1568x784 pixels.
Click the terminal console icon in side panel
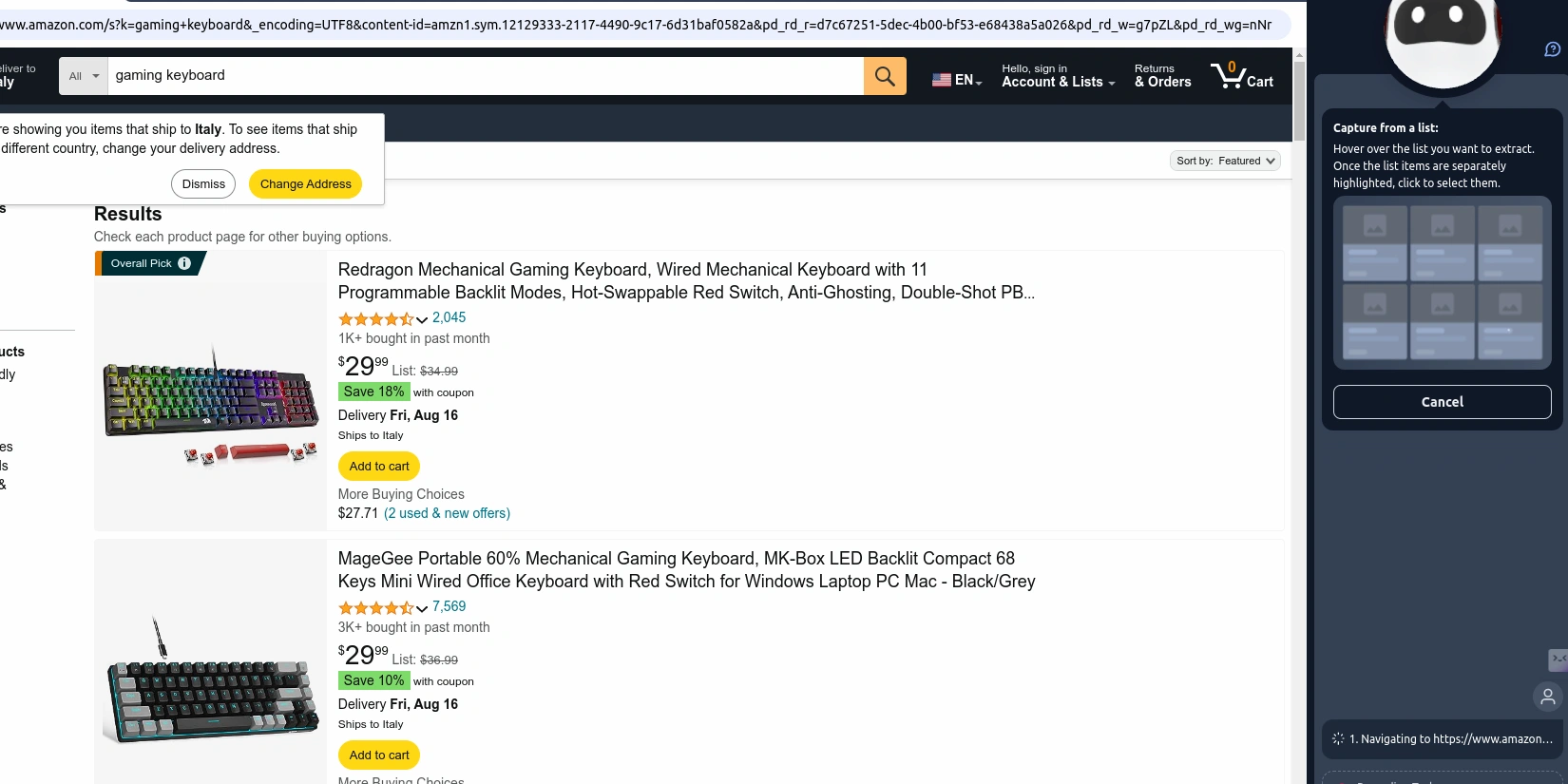point(1558,659)
